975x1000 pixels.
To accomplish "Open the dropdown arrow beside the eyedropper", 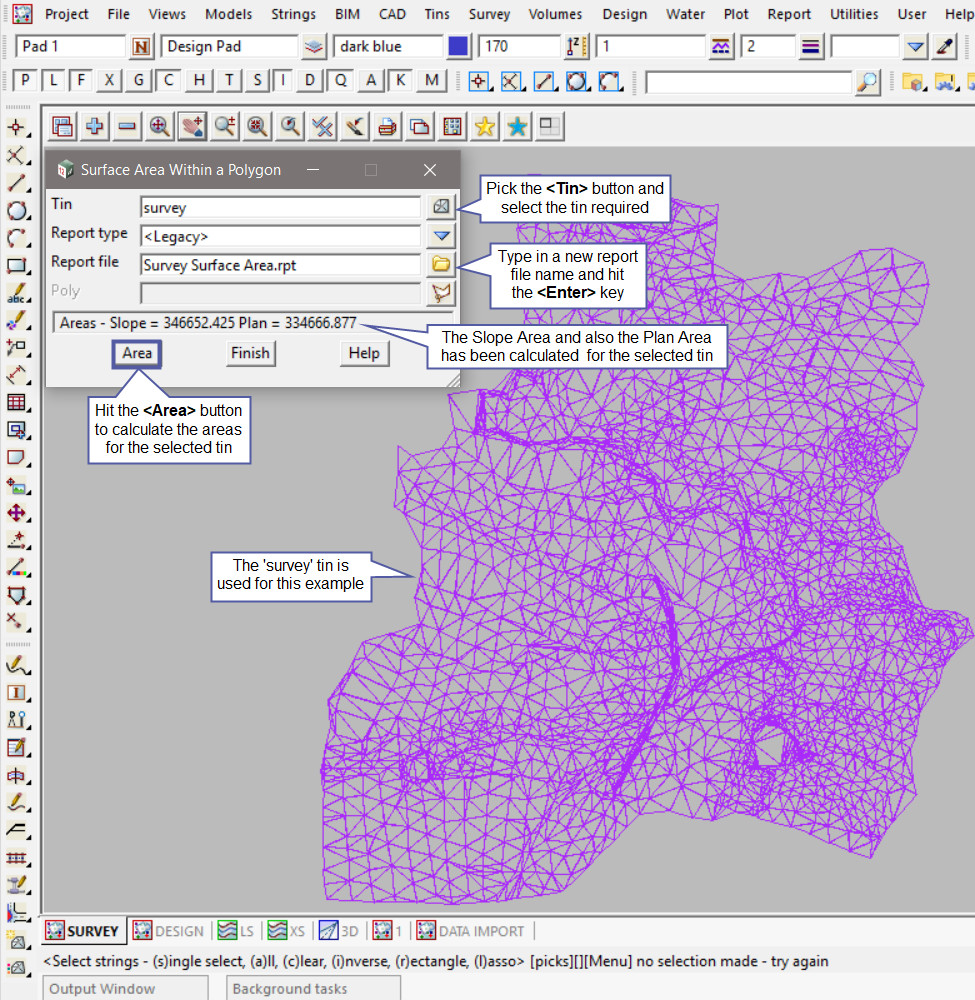I will pos(915,47).
